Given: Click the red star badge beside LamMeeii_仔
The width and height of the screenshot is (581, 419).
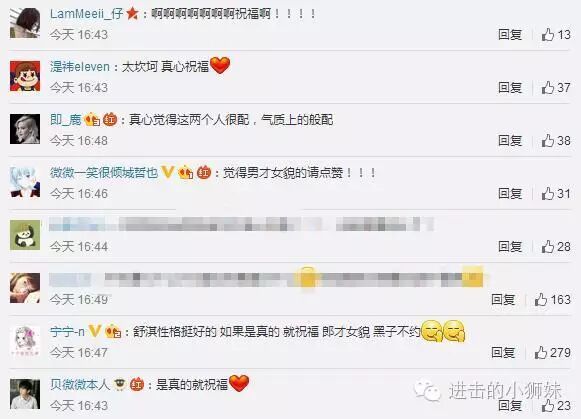Looking at the screenshot, I should click(x=132, y=14).
